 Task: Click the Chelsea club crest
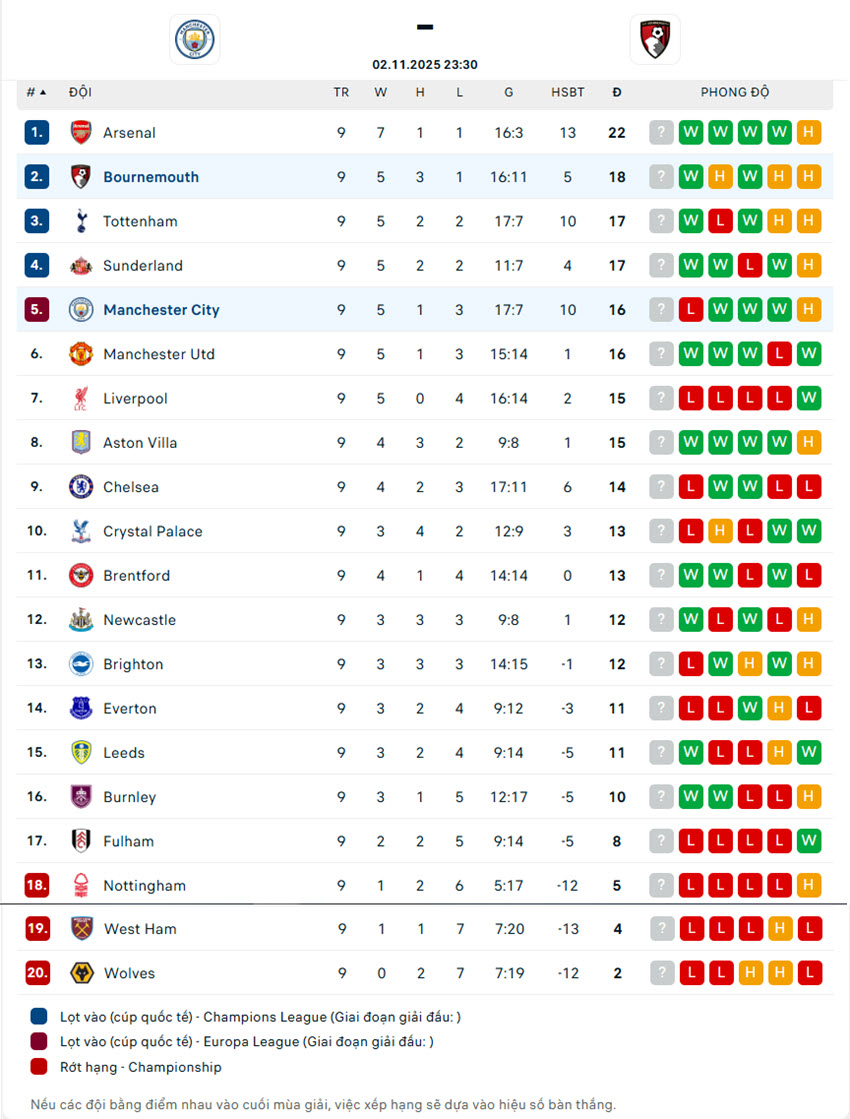(x=81, y=487)
